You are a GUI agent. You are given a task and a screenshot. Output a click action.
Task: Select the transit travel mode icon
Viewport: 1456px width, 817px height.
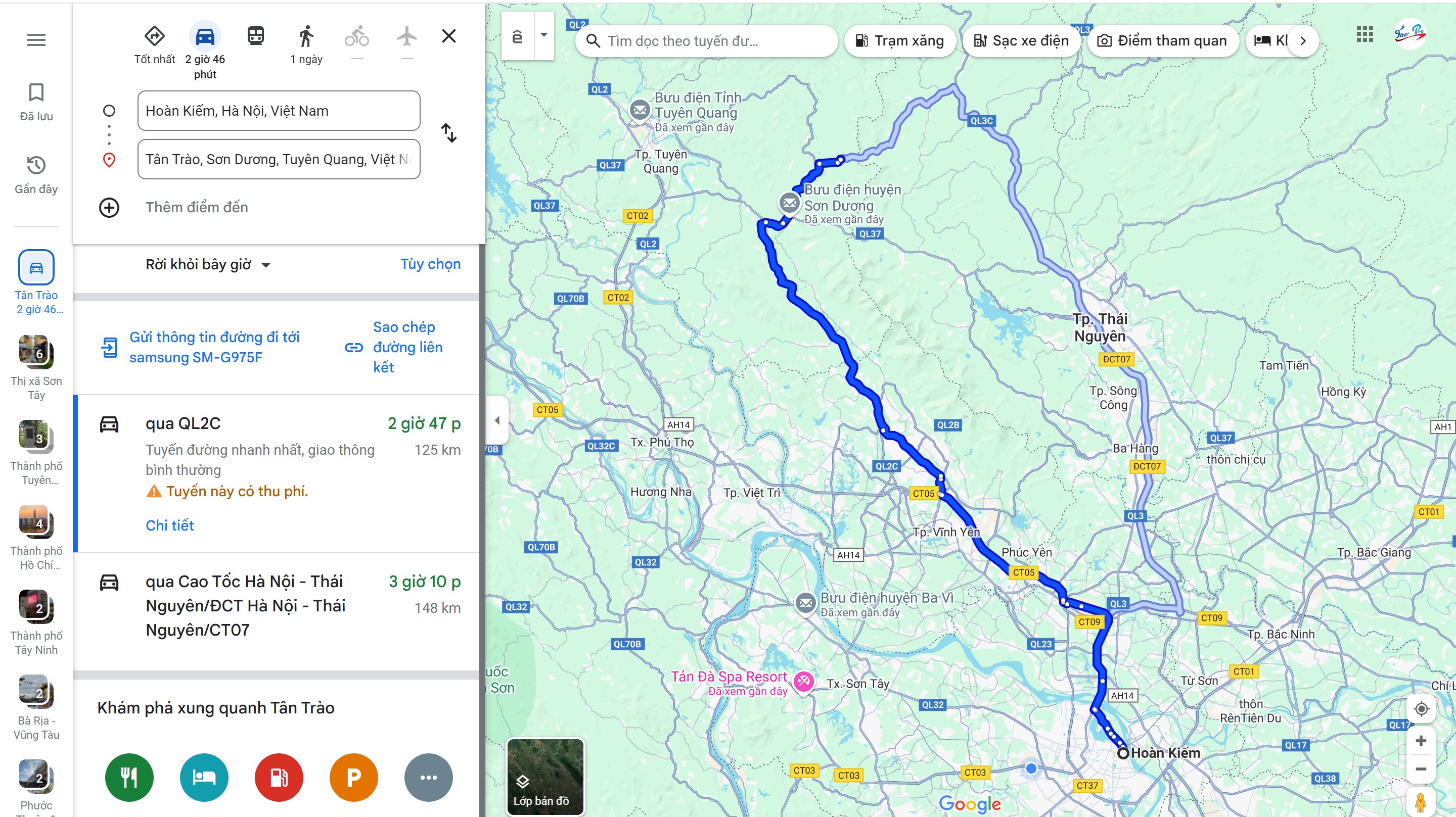[x=255, y=36]
